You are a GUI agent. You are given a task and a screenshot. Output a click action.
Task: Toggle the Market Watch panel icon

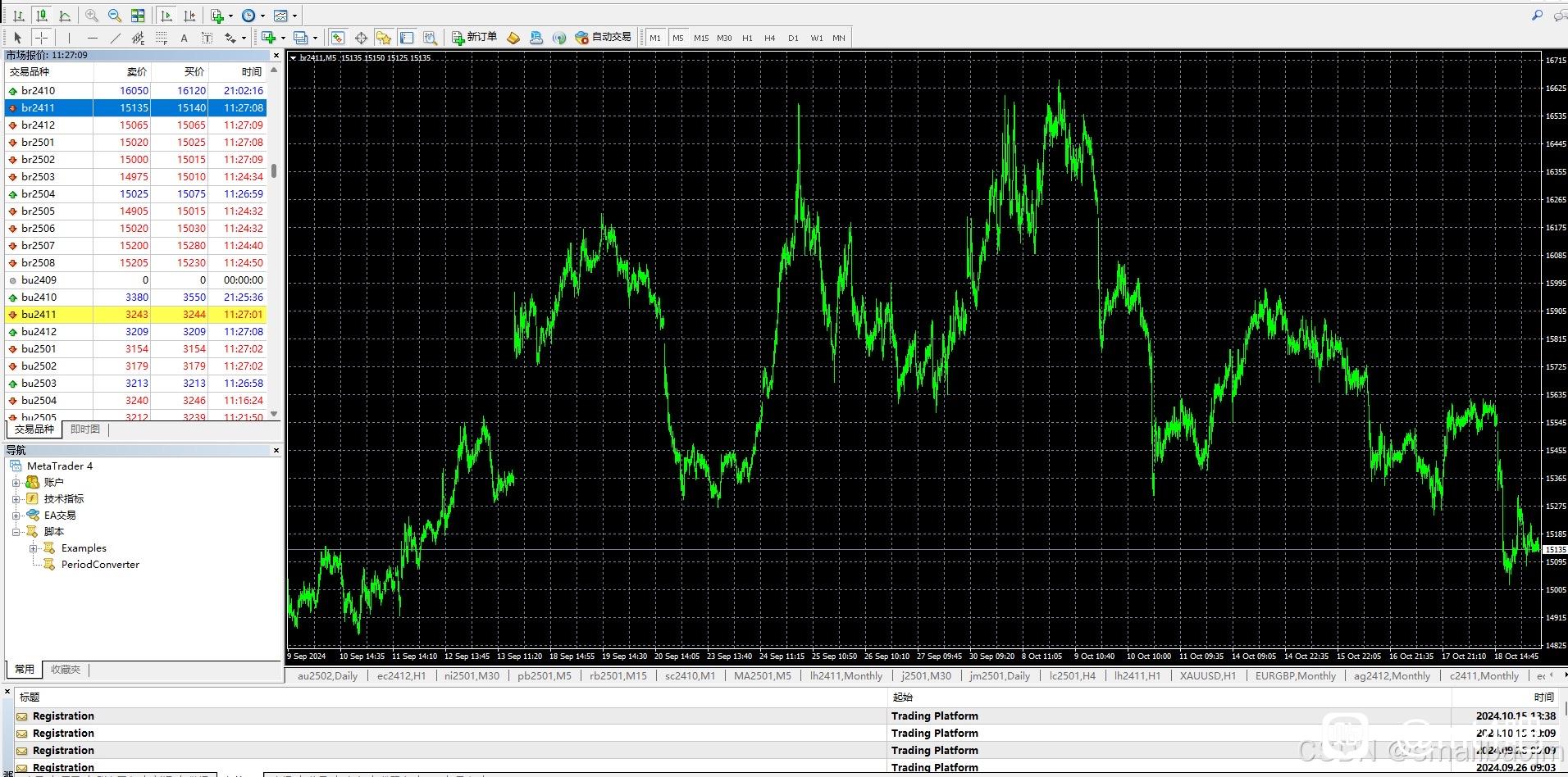pos(337,38)
